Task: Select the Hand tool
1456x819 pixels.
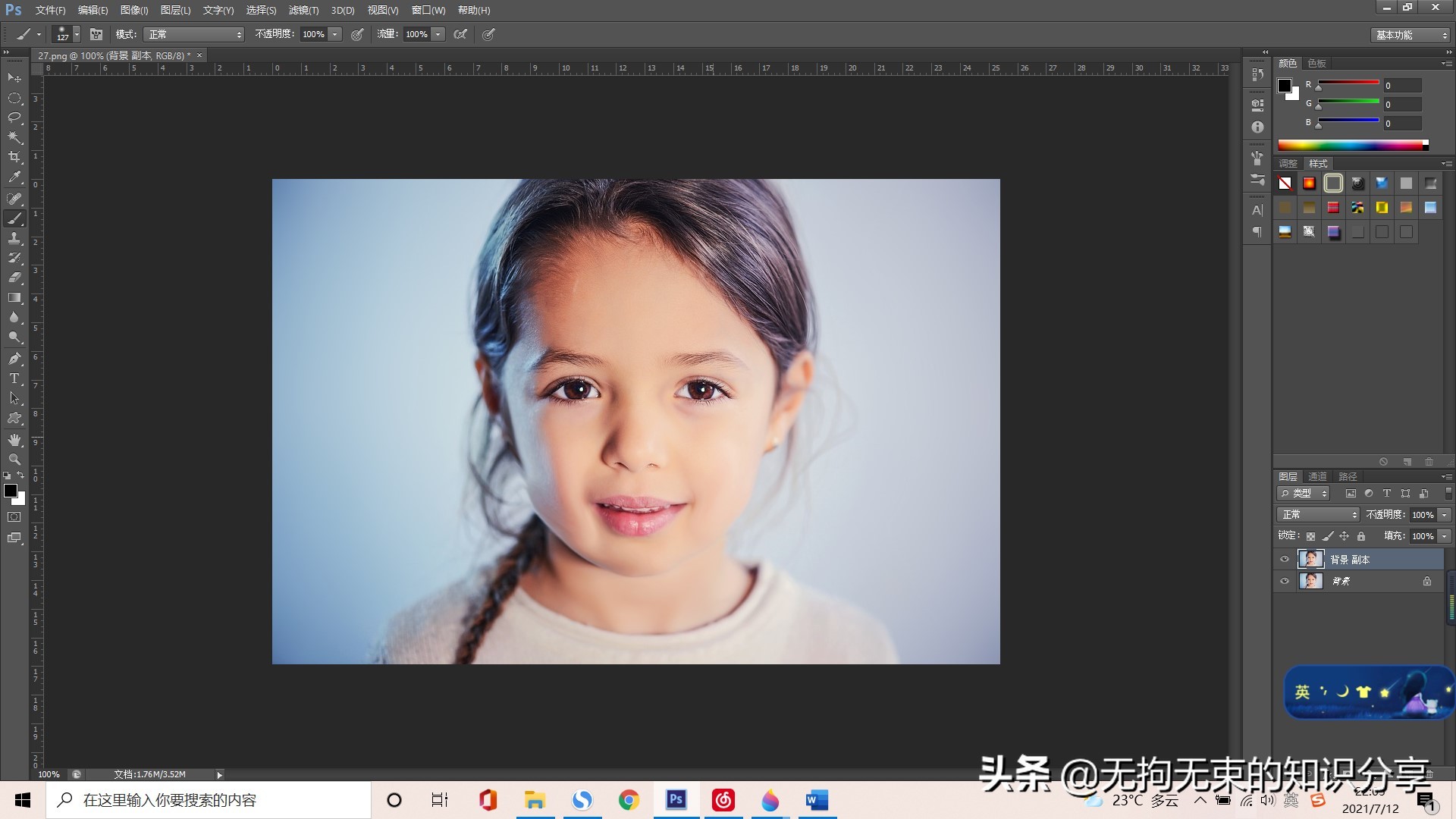Action: click(14, 440)
